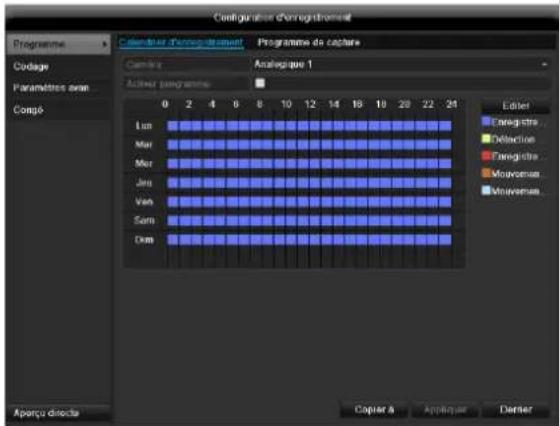Click the Dernier button
The image size is (559, 426).
(516, 410)
